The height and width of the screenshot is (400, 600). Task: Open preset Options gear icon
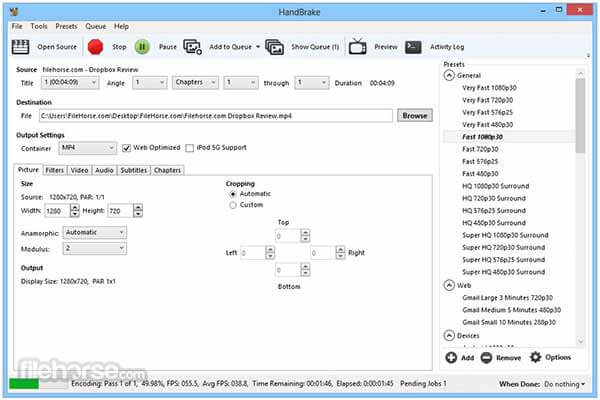(535, 357)
